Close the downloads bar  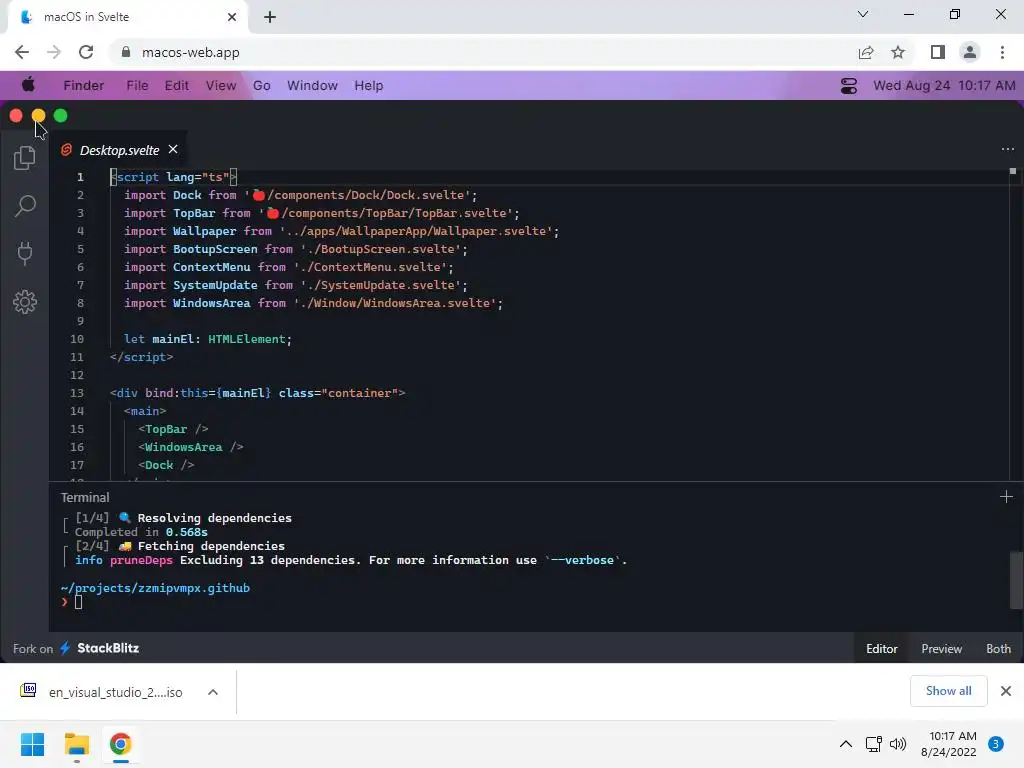tap(1006, 691)
